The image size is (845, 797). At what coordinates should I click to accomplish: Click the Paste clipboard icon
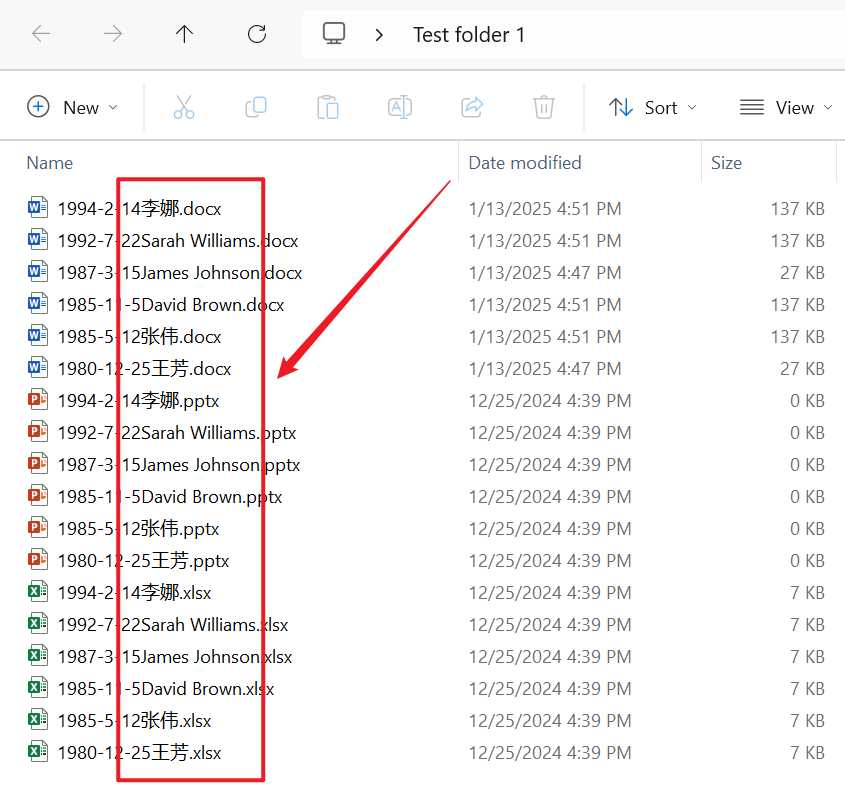328,107
